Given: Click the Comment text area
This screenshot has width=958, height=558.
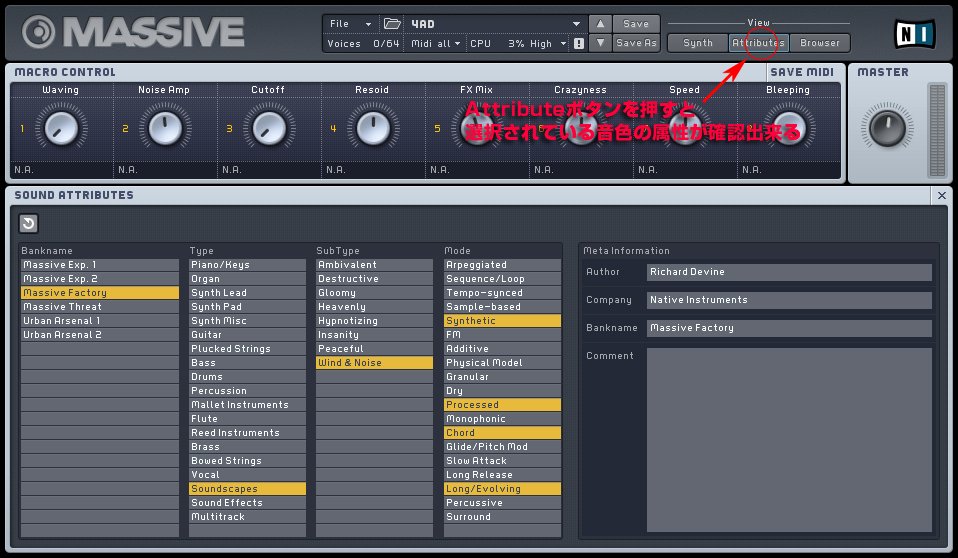Looking at the screenshot, I should [x=789, y=440].
